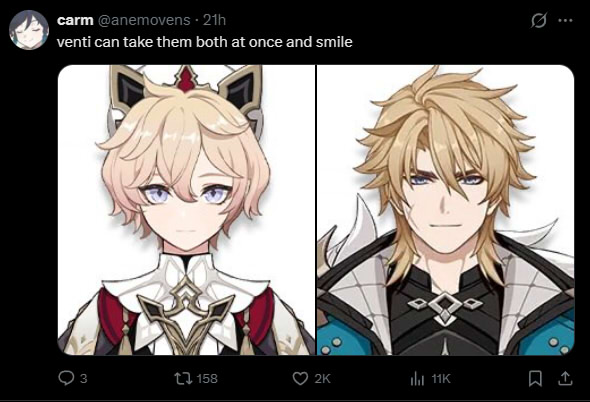Open the three-dot more options menu

(x=565, y=21)
